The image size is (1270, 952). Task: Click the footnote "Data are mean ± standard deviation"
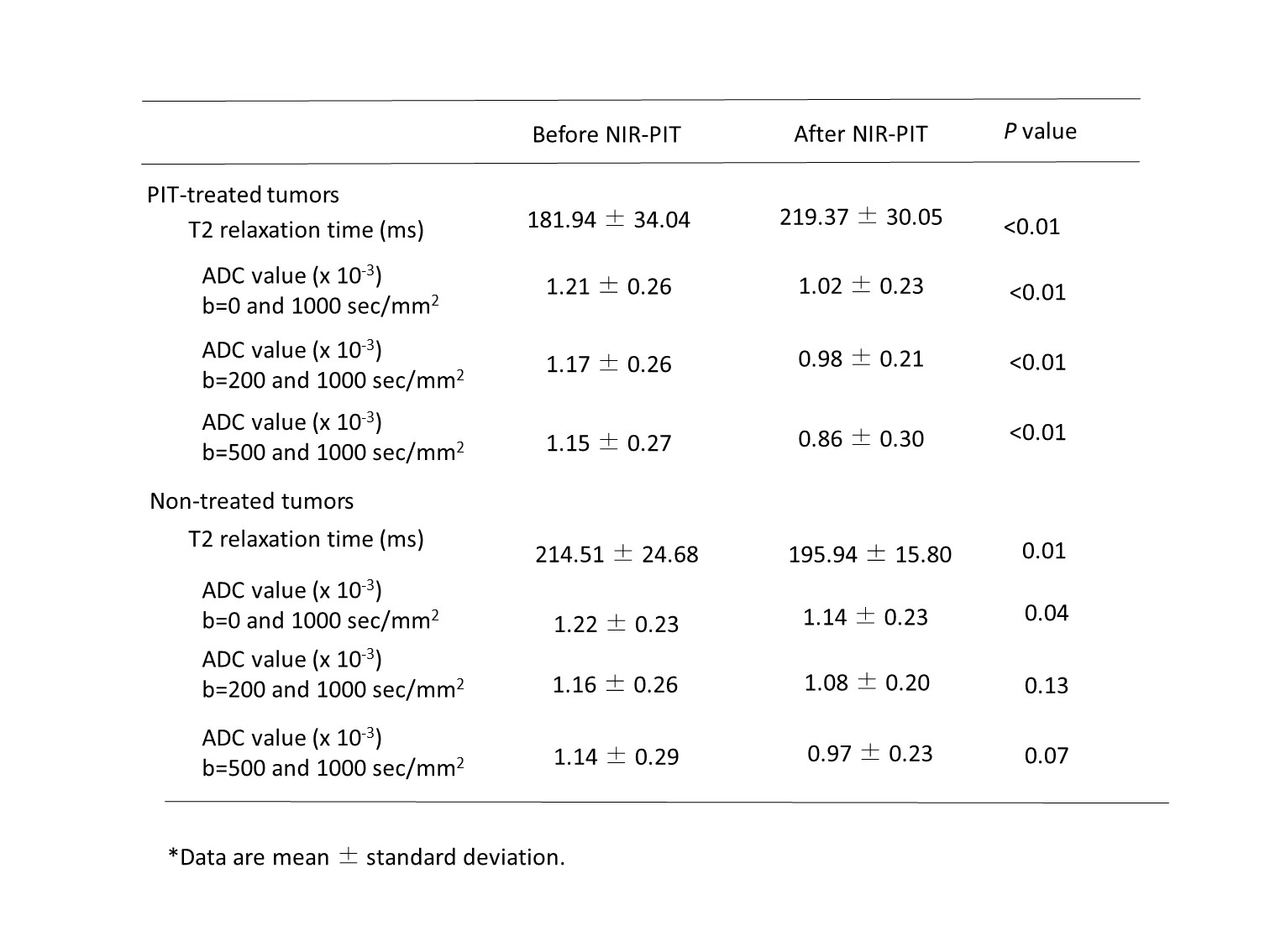point(366,857)
